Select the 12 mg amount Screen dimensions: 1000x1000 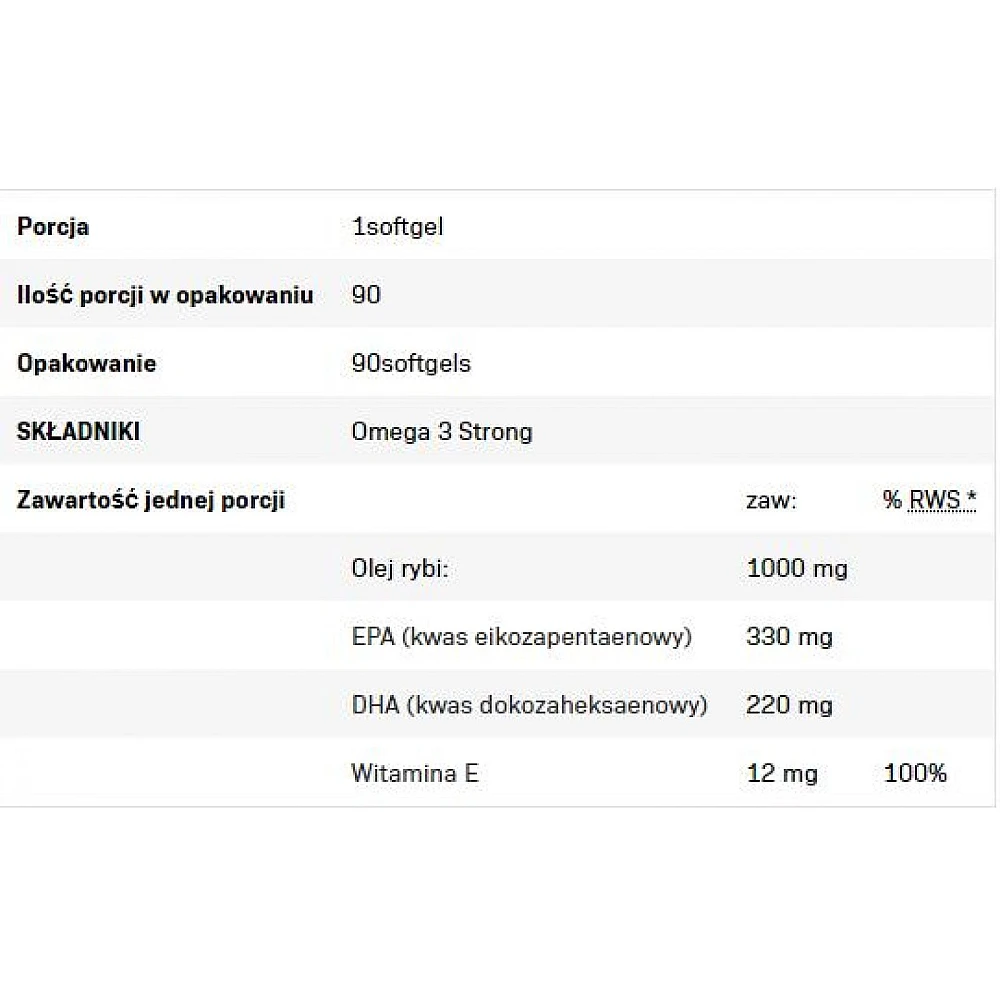(x=782, y=773)
